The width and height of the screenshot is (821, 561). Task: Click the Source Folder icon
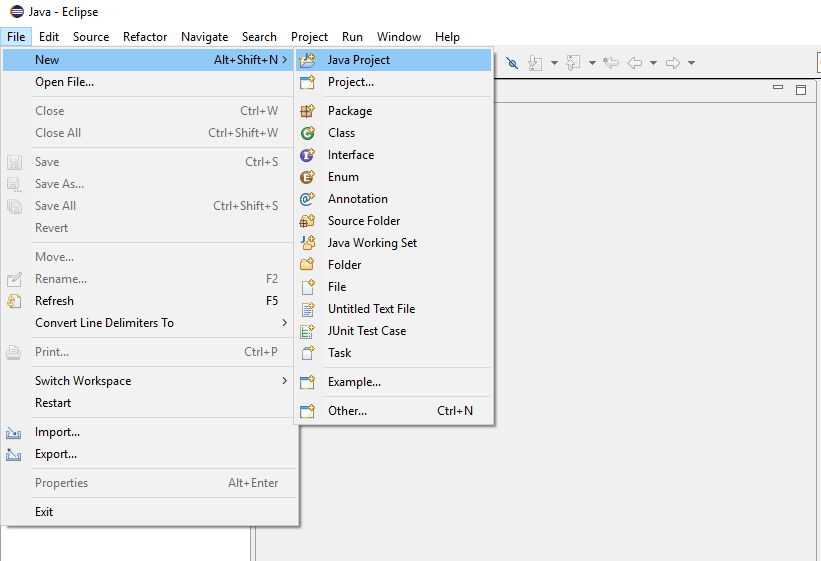pyautogui.click(x=307, y=221)
